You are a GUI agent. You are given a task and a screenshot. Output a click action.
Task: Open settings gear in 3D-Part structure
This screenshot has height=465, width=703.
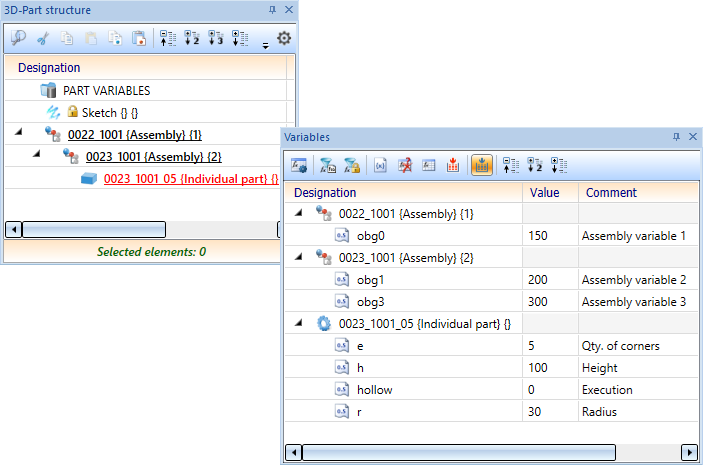pos(284,38)
